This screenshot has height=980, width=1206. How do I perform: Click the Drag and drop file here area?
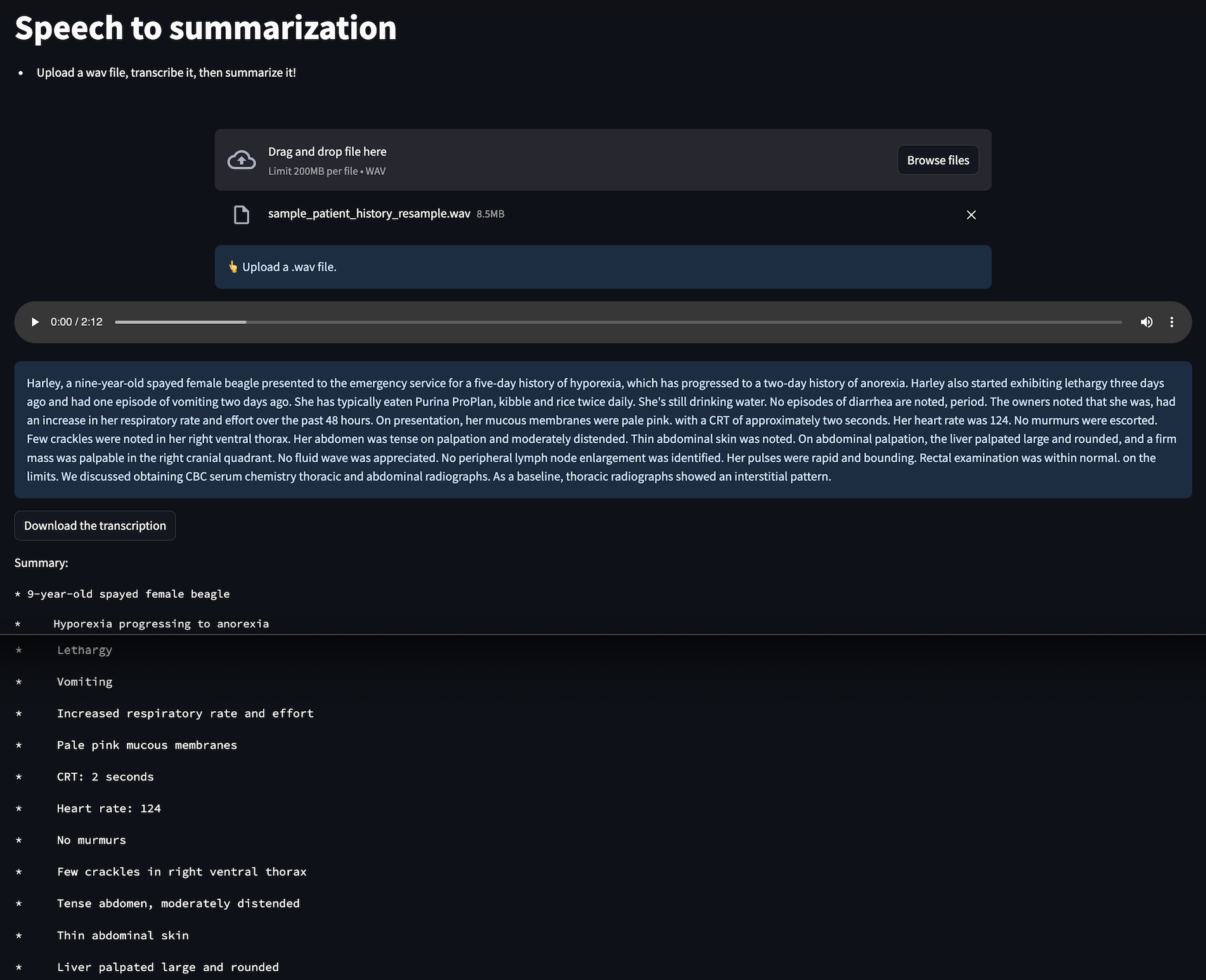click(603, 160)
